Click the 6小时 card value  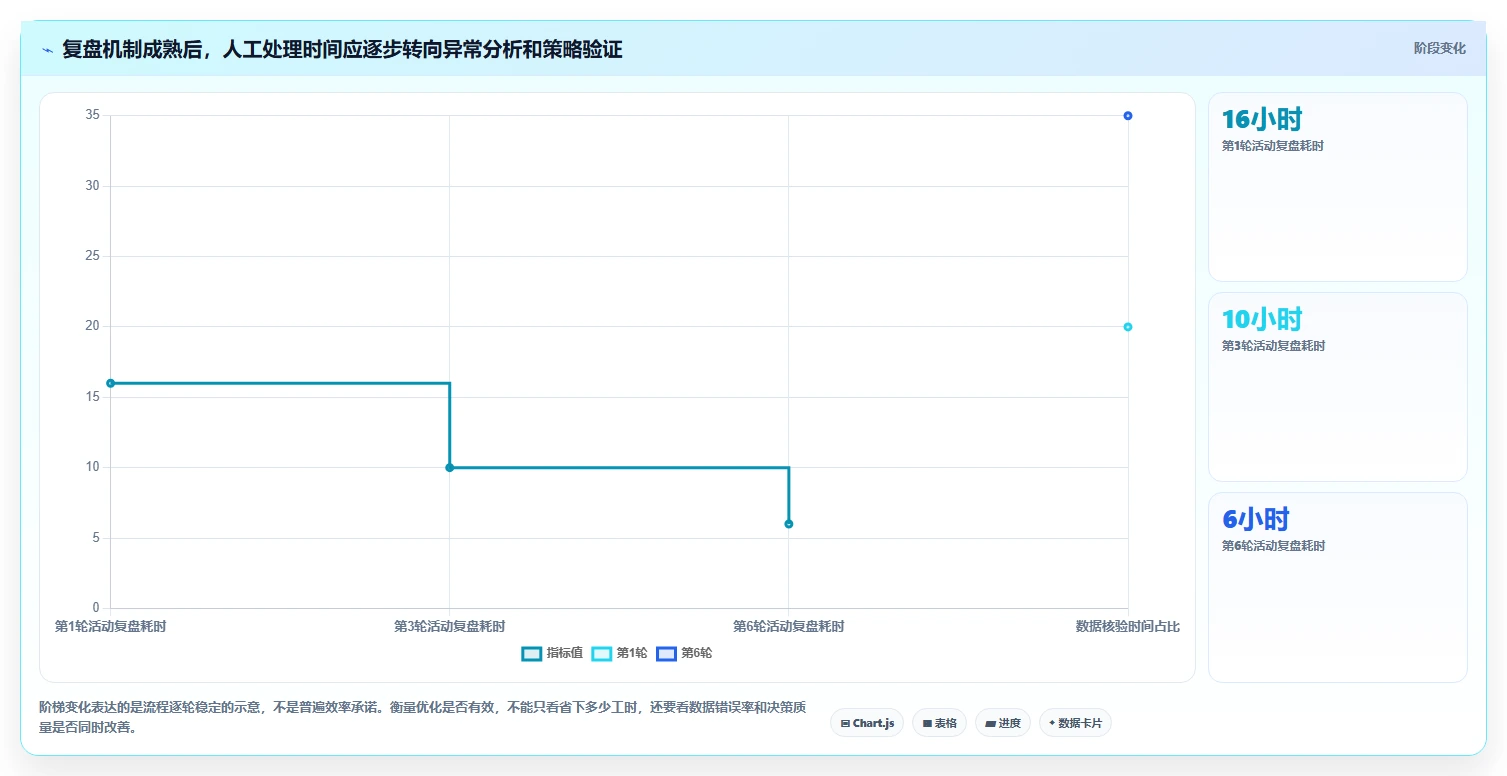[x=1256, y=520]
